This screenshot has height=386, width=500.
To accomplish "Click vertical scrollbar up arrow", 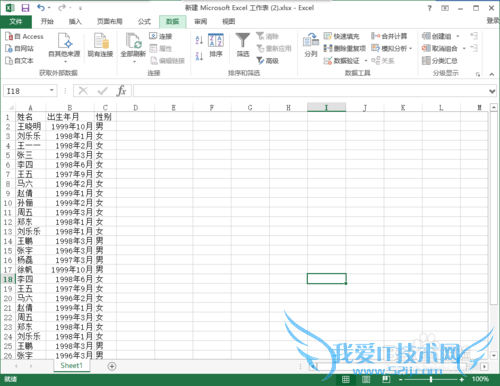I will [494, 107].
